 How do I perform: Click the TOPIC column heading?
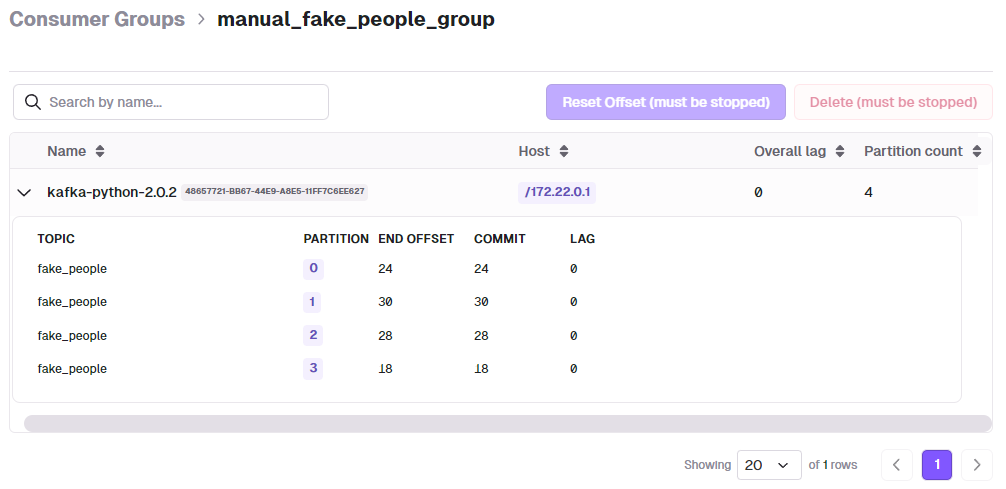click(56, 239)
